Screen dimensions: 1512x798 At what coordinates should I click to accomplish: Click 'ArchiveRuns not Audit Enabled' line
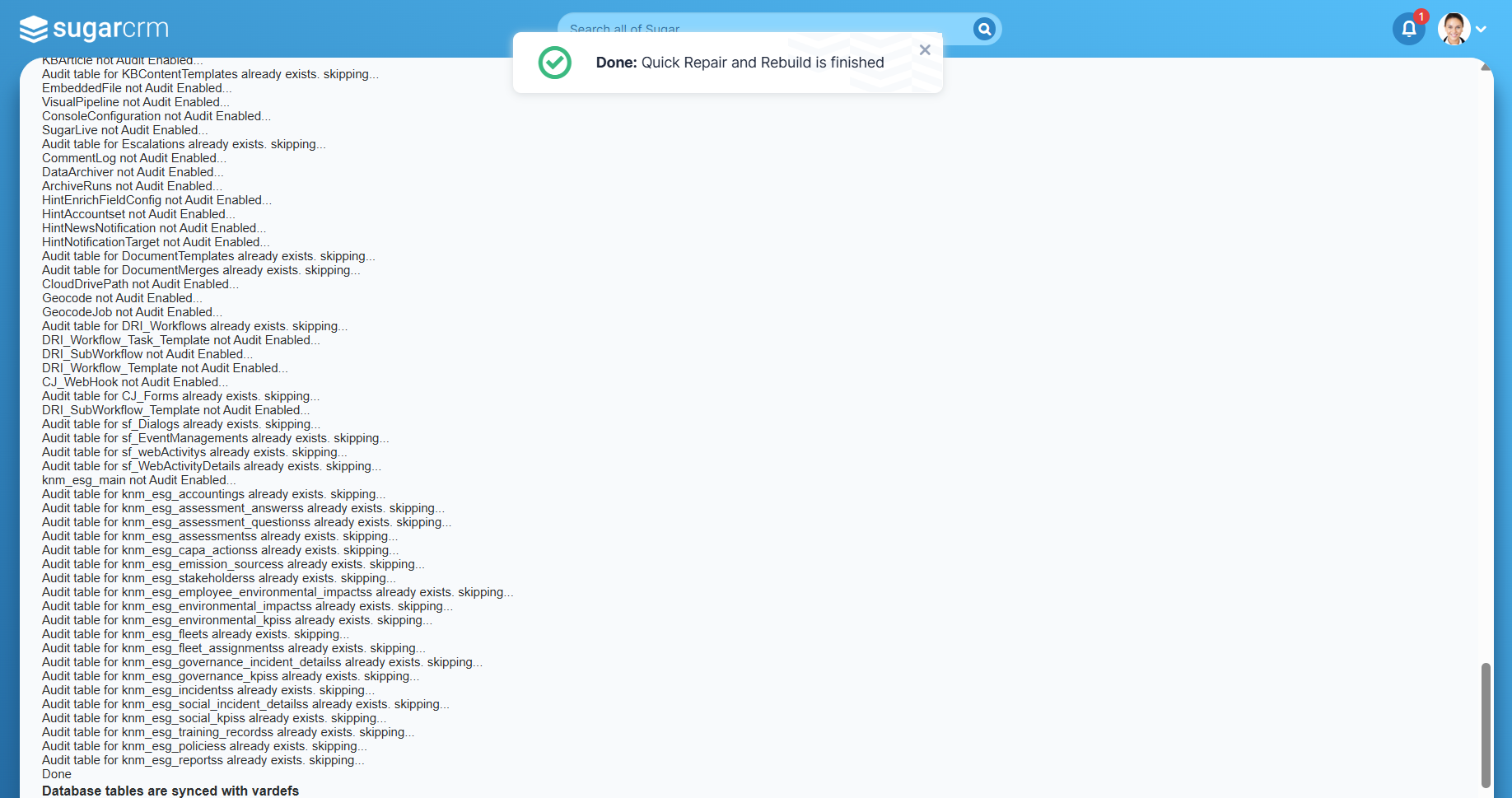tap(132, 186)
